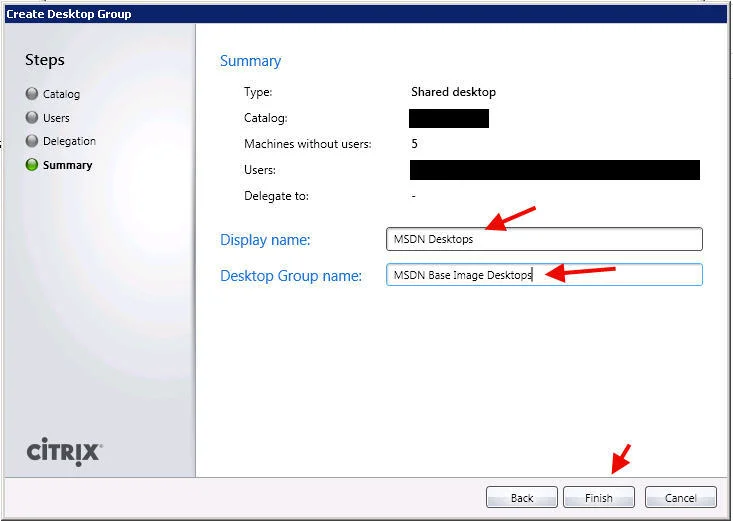Select the Summary step label in sidebar

(67, 165)
